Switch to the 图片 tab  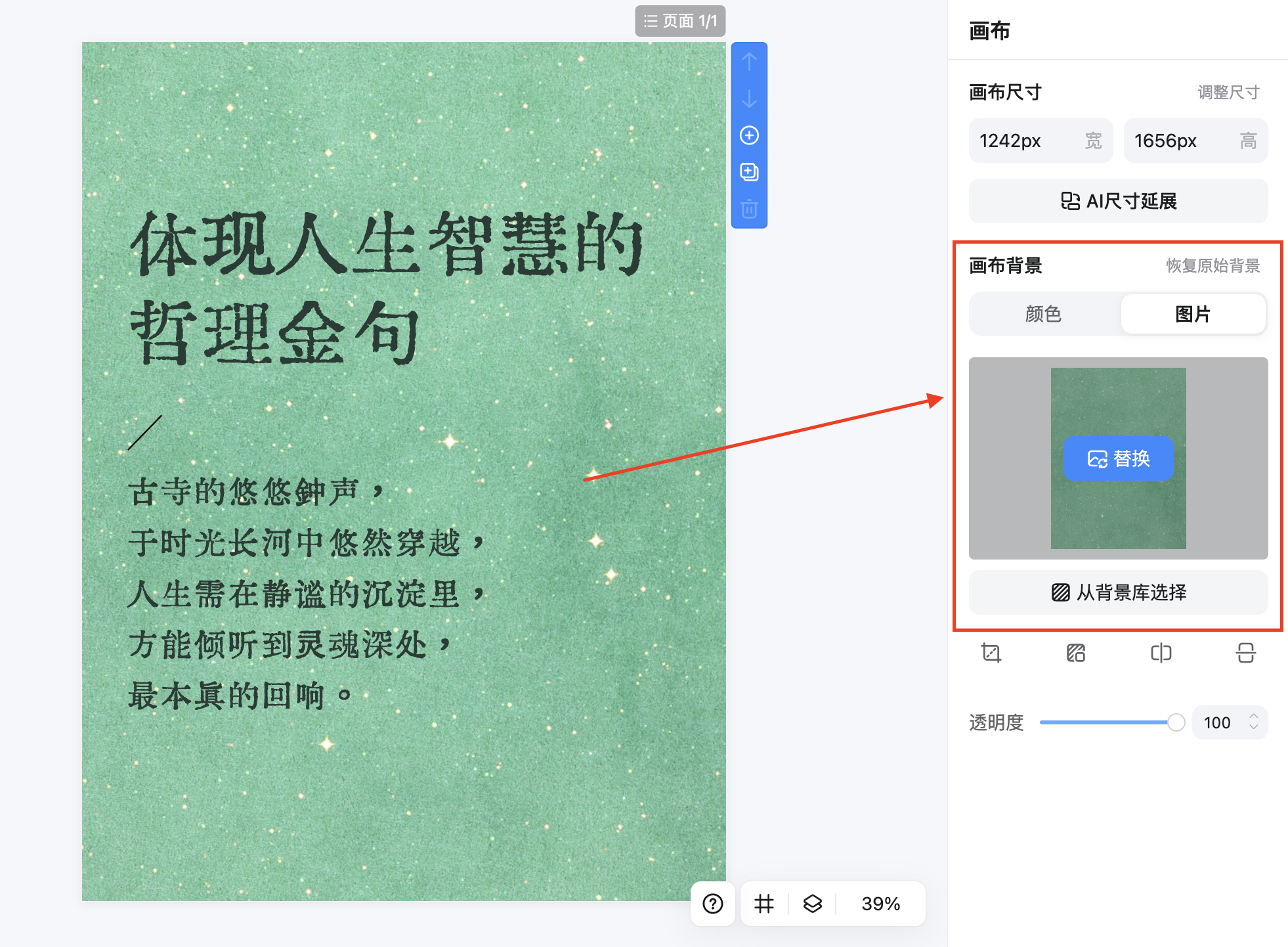pos(1193,314)
